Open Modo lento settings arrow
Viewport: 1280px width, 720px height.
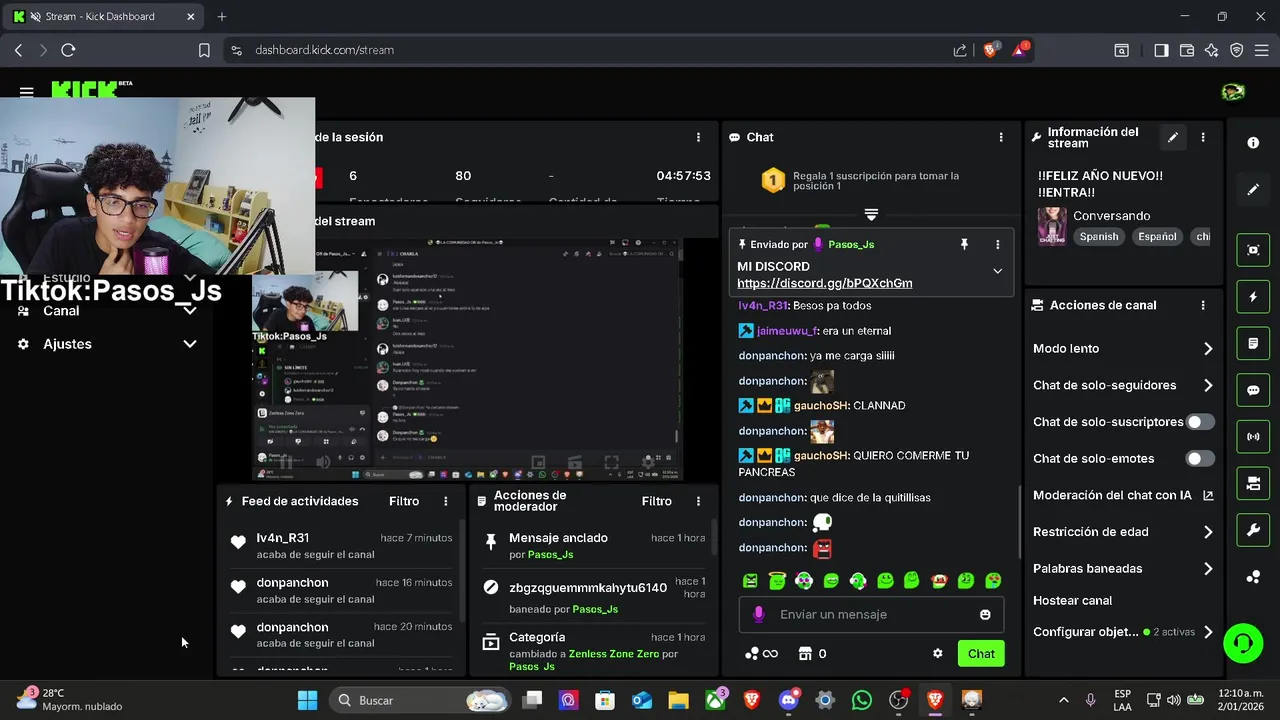pyautogui.click(x=1208, y=349)
